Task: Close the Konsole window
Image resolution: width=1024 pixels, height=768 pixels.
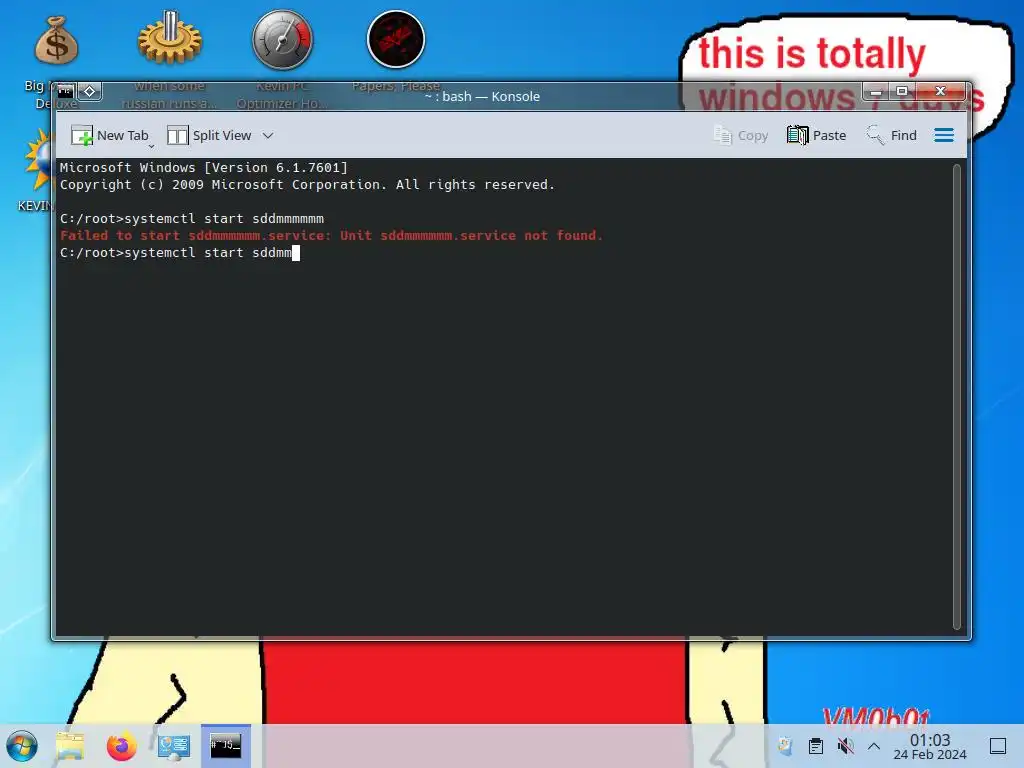Action: 940,91
